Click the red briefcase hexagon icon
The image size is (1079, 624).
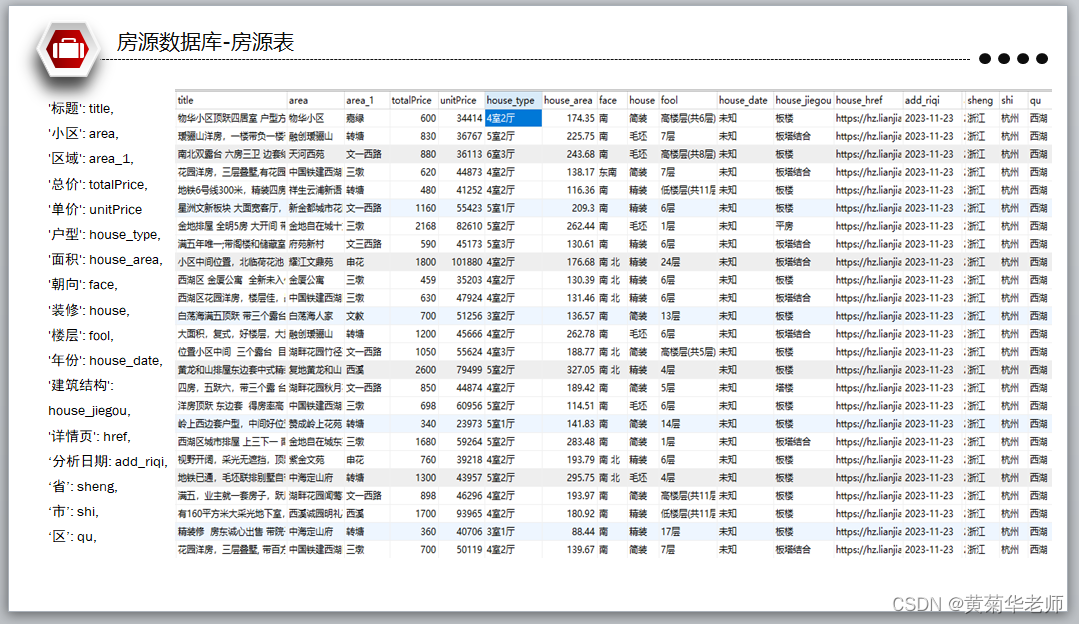67,49
